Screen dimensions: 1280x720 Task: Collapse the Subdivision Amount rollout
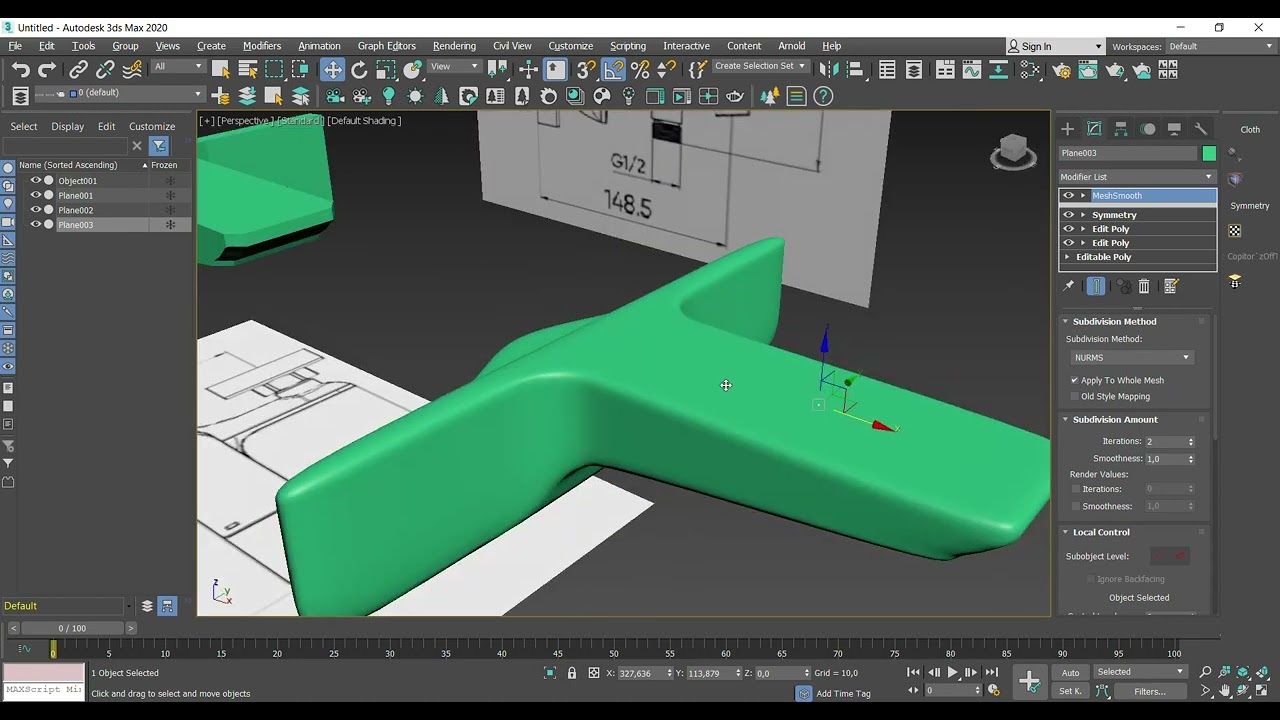coord(1115,420)
